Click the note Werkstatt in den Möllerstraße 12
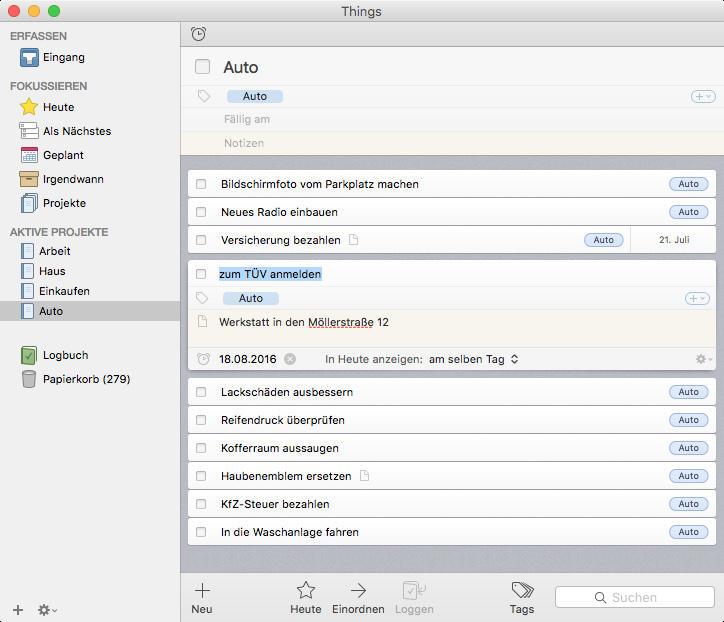 point(304,322)
